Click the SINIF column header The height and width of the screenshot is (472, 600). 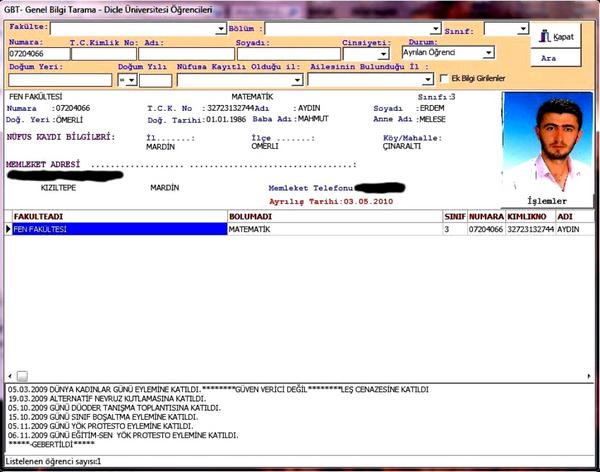(x=454, y=215)
